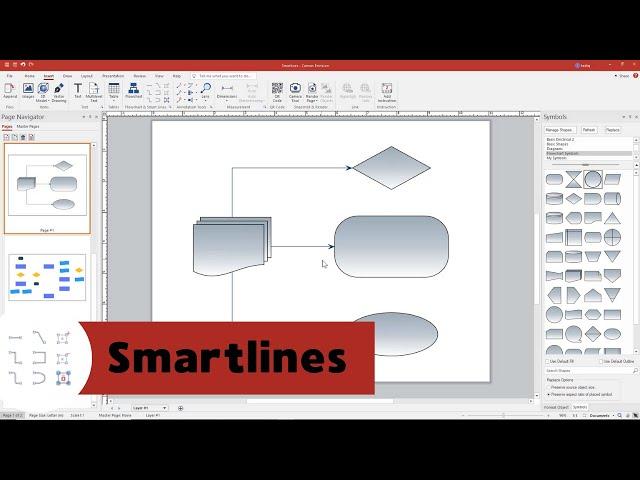This screenshot has width=640, height=480.
Task: Click the canvas horizontal scrollbar
Action: (x=320, y=402)
